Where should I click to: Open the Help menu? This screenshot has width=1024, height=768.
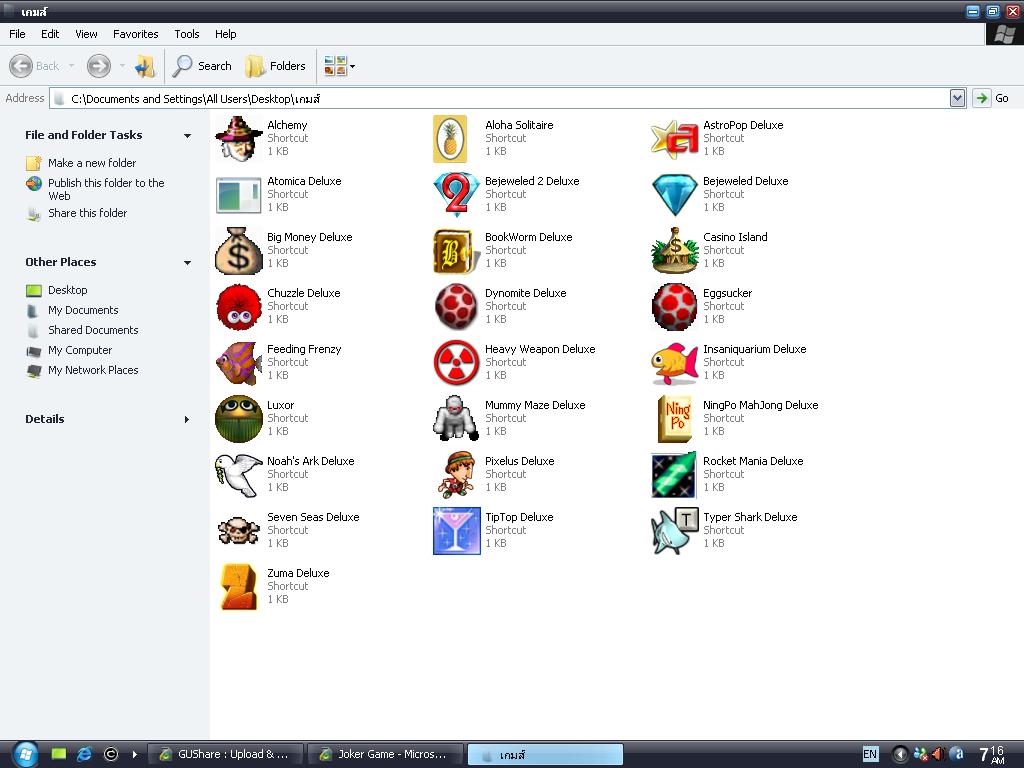click(226, 34)
